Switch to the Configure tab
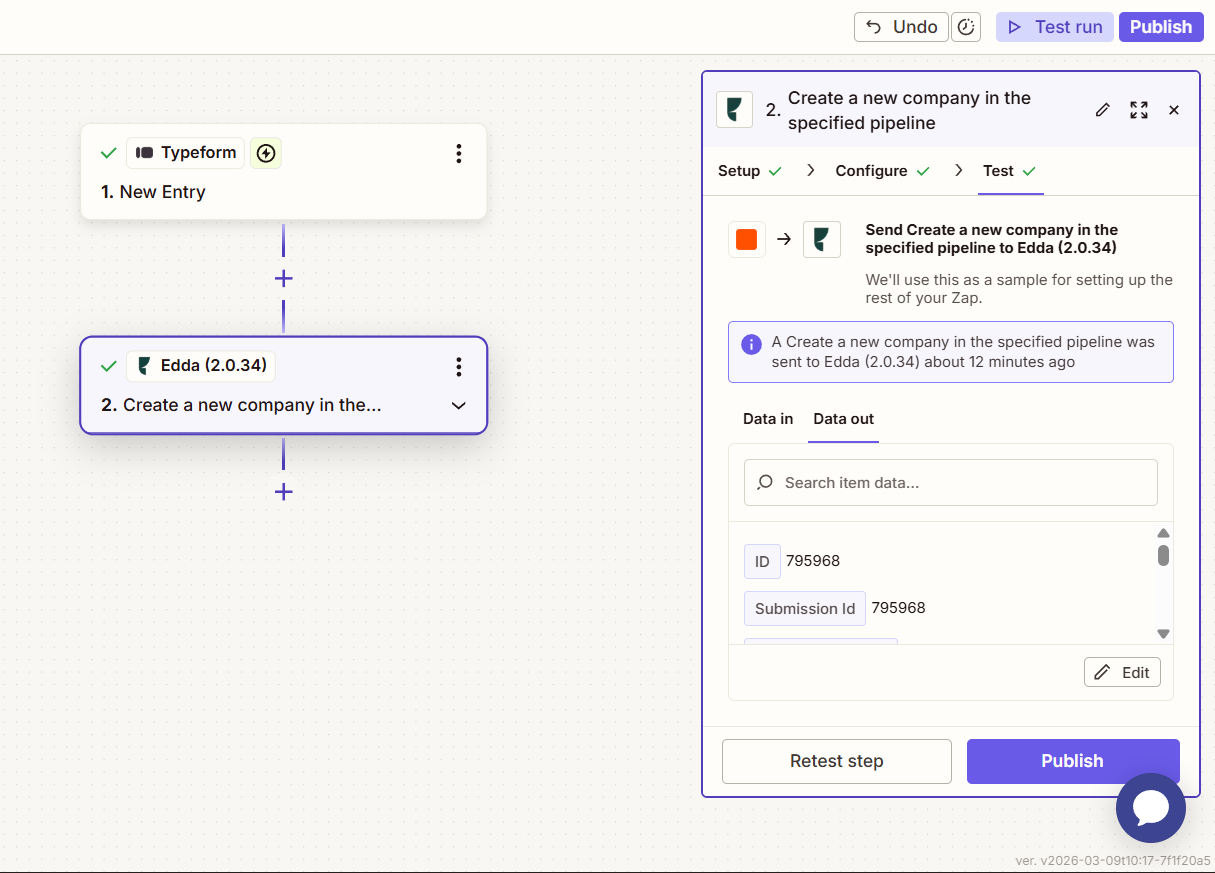 coord(882,171)
